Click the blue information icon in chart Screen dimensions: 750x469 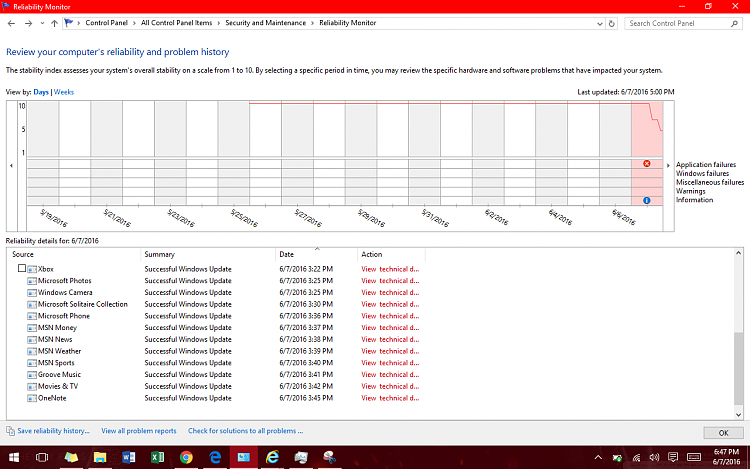point(647,200)
